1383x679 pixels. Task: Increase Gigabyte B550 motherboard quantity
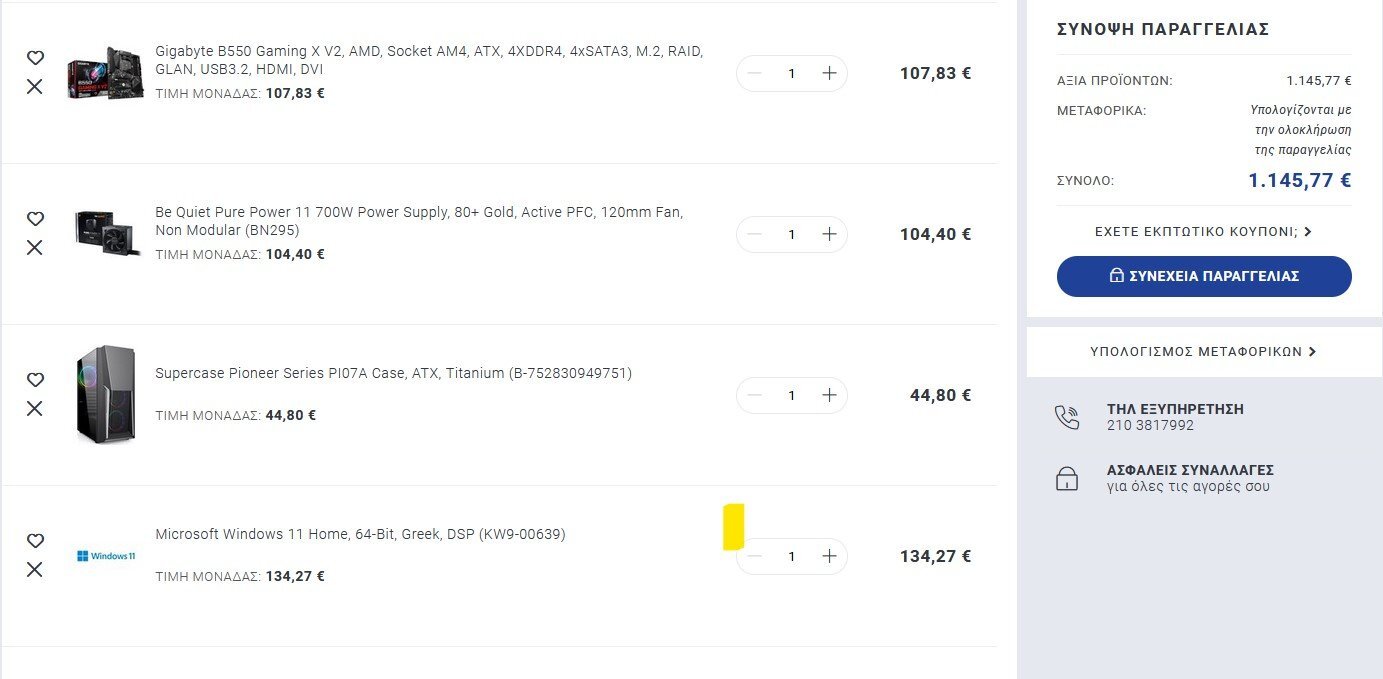pyautogui.click(x=829, y=73)
